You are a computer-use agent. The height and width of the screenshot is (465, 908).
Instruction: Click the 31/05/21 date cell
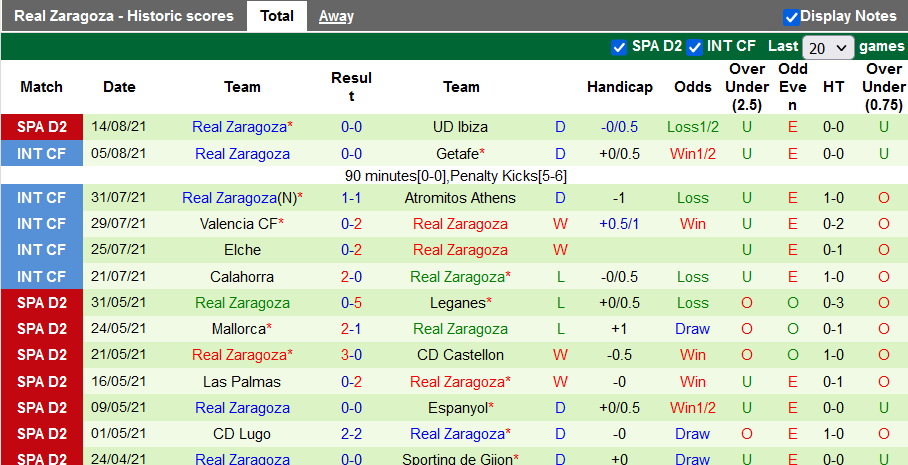(x=119, y=303)
